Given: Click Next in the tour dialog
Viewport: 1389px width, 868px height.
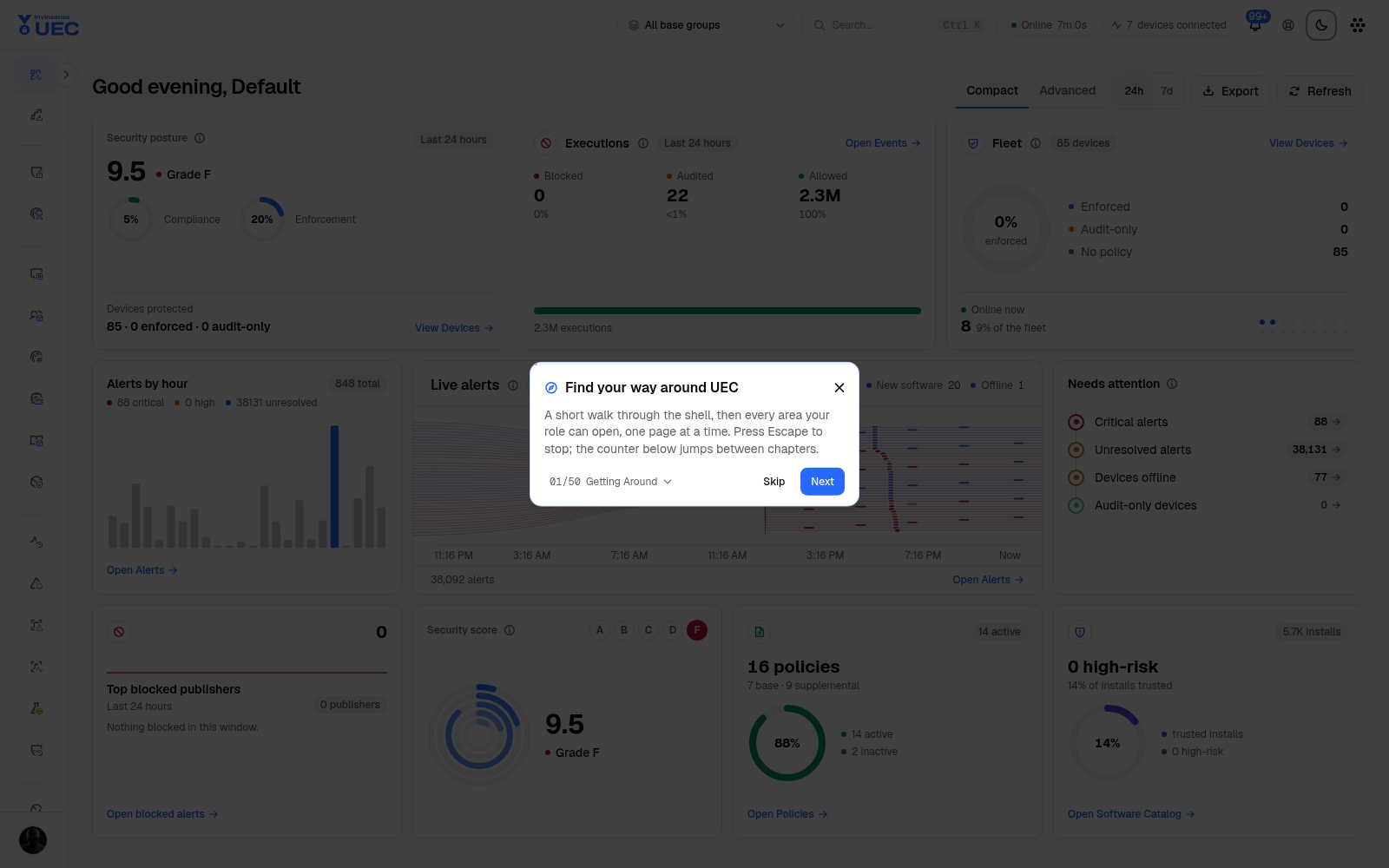Looking at the screenshot, I should click(822, 482).
